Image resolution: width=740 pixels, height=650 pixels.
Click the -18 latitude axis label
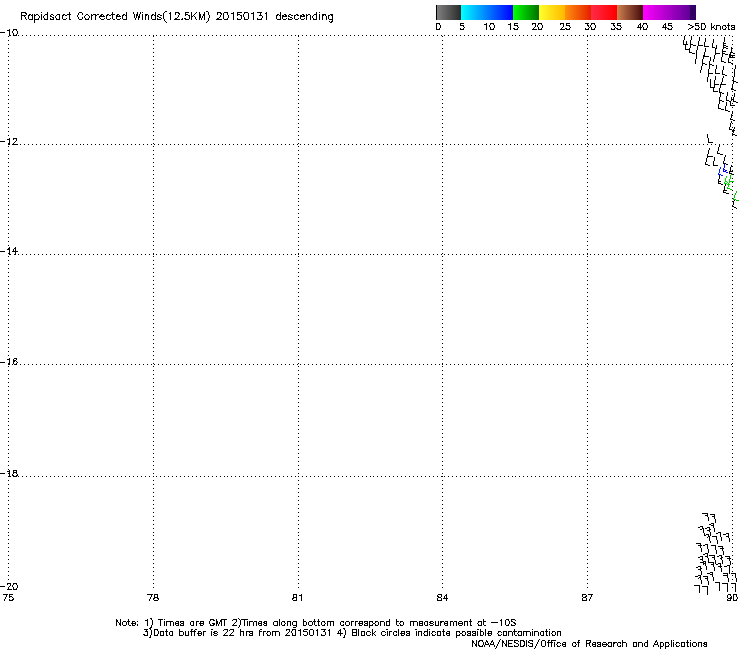point(9,473)
